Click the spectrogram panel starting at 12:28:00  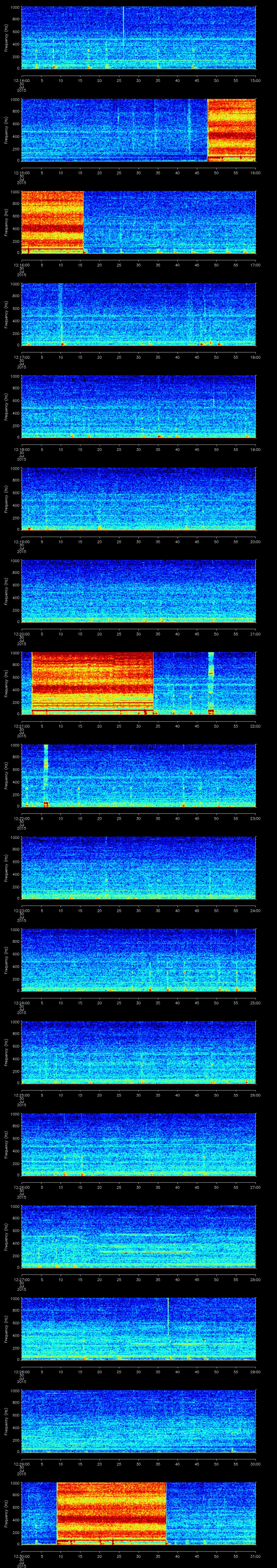point(138,1329)
